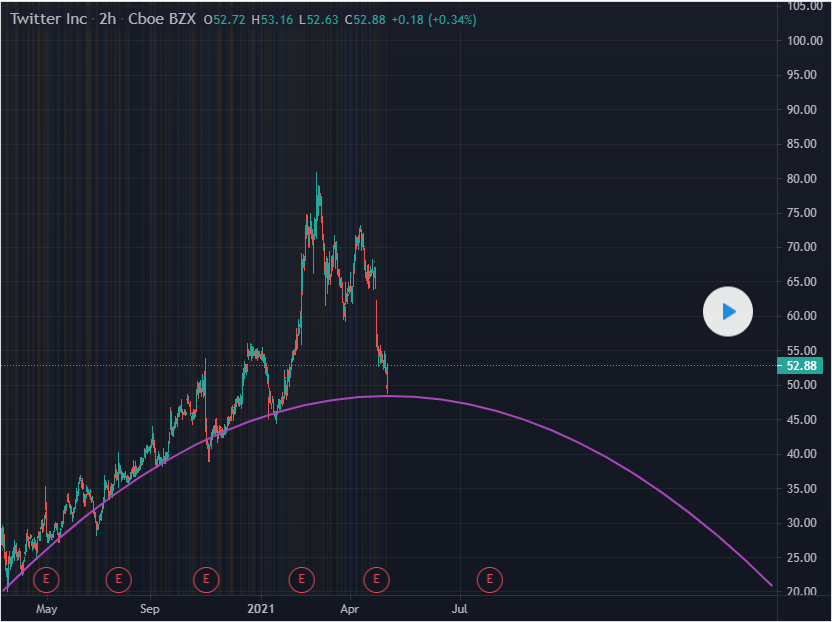Open the fifth earnings marker from left
The height and width of the screenshot is (622, 832).
(x=377, y=578)
